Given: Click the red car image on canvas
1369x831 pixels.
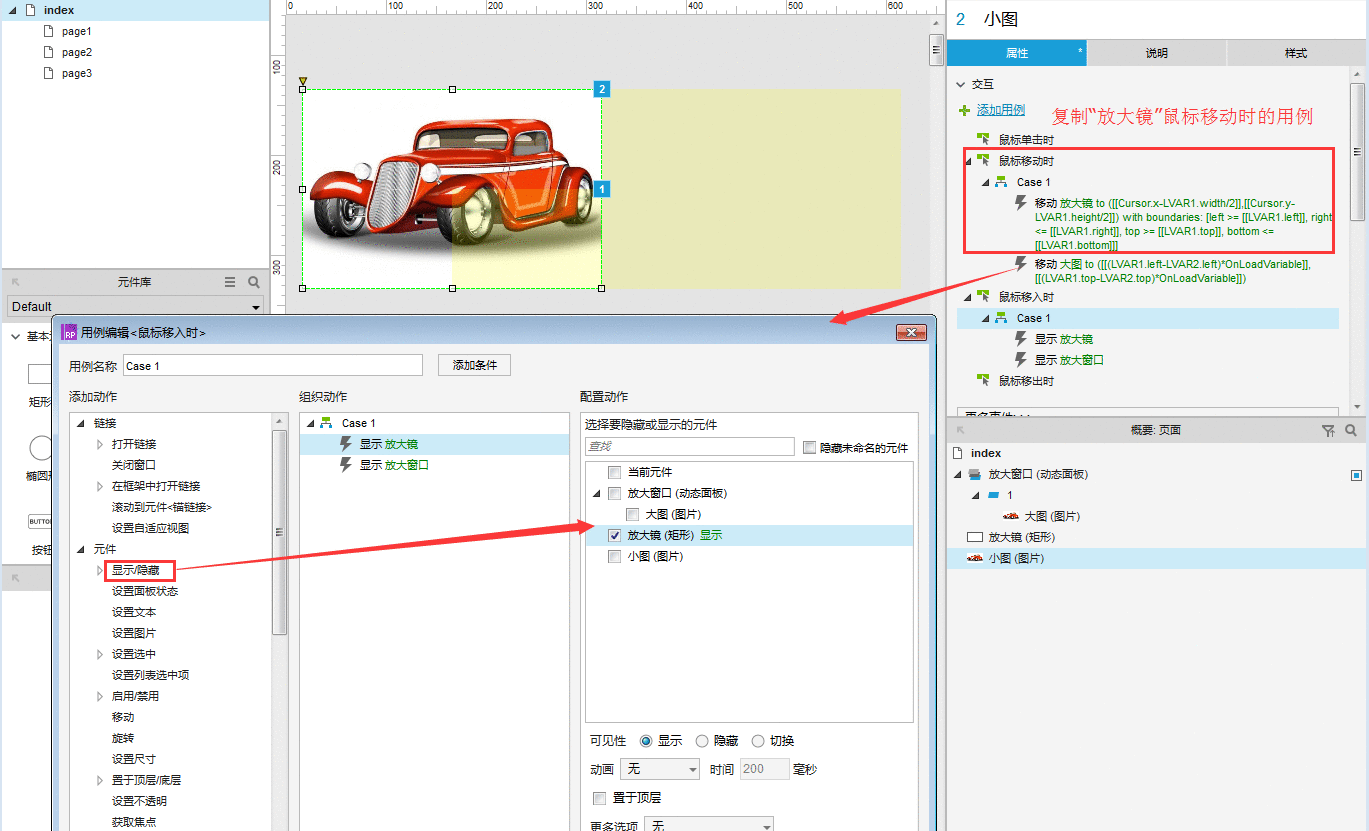Looking at the screenshot, I should 450,189.
